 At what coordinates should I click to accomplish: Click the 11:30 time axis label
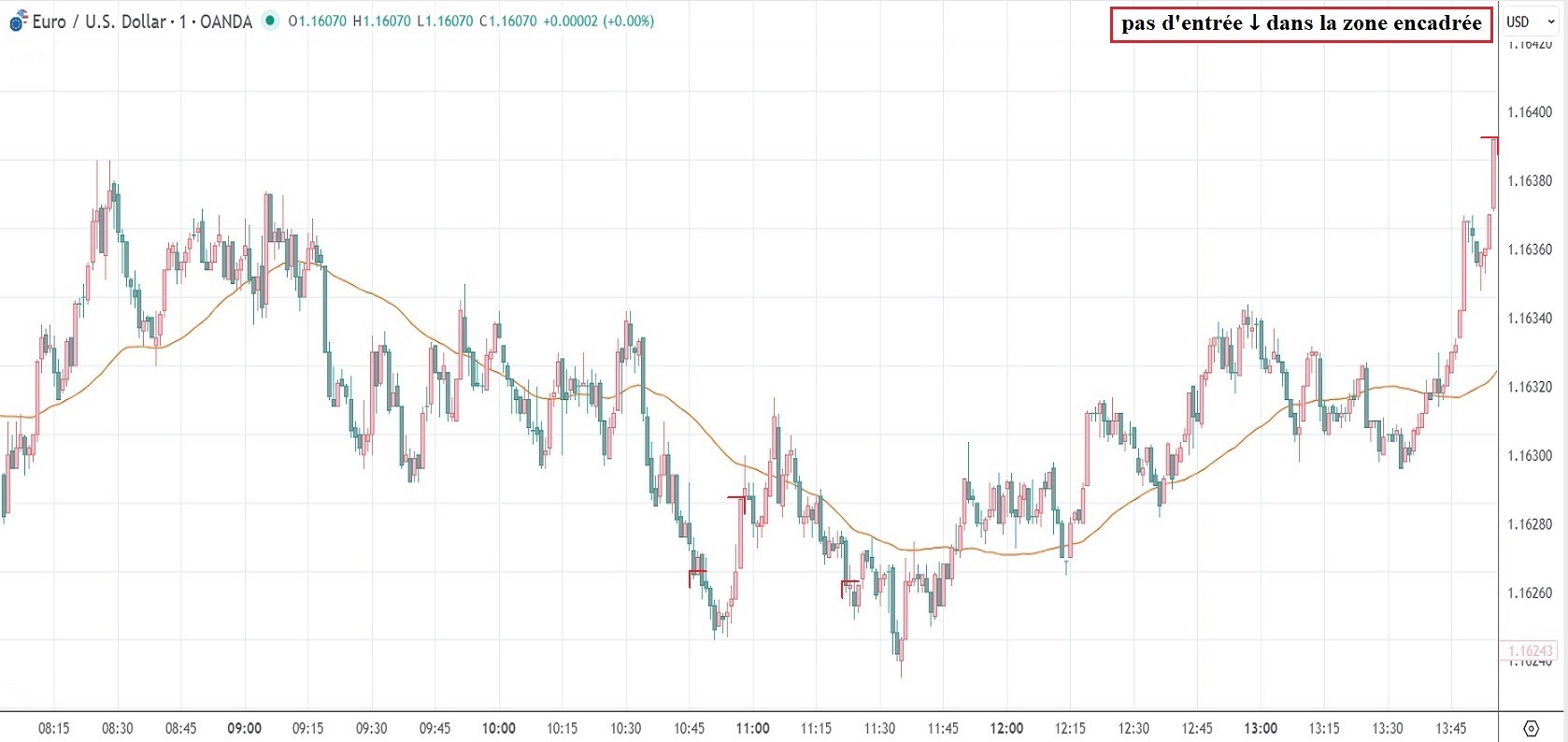(x=880, y=729)
